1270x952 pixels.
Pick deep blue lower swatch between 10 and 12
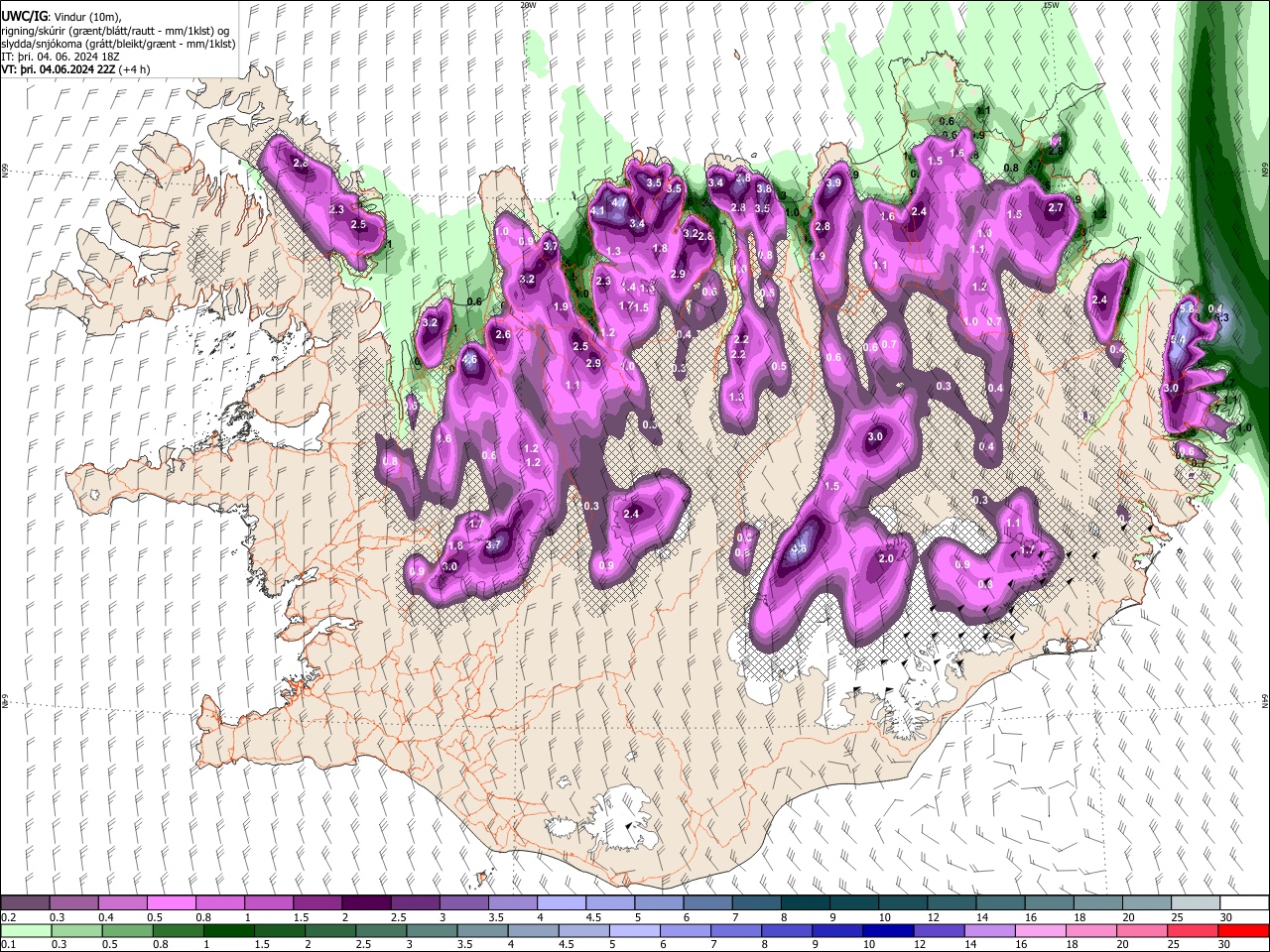click(x=886, y=930)
